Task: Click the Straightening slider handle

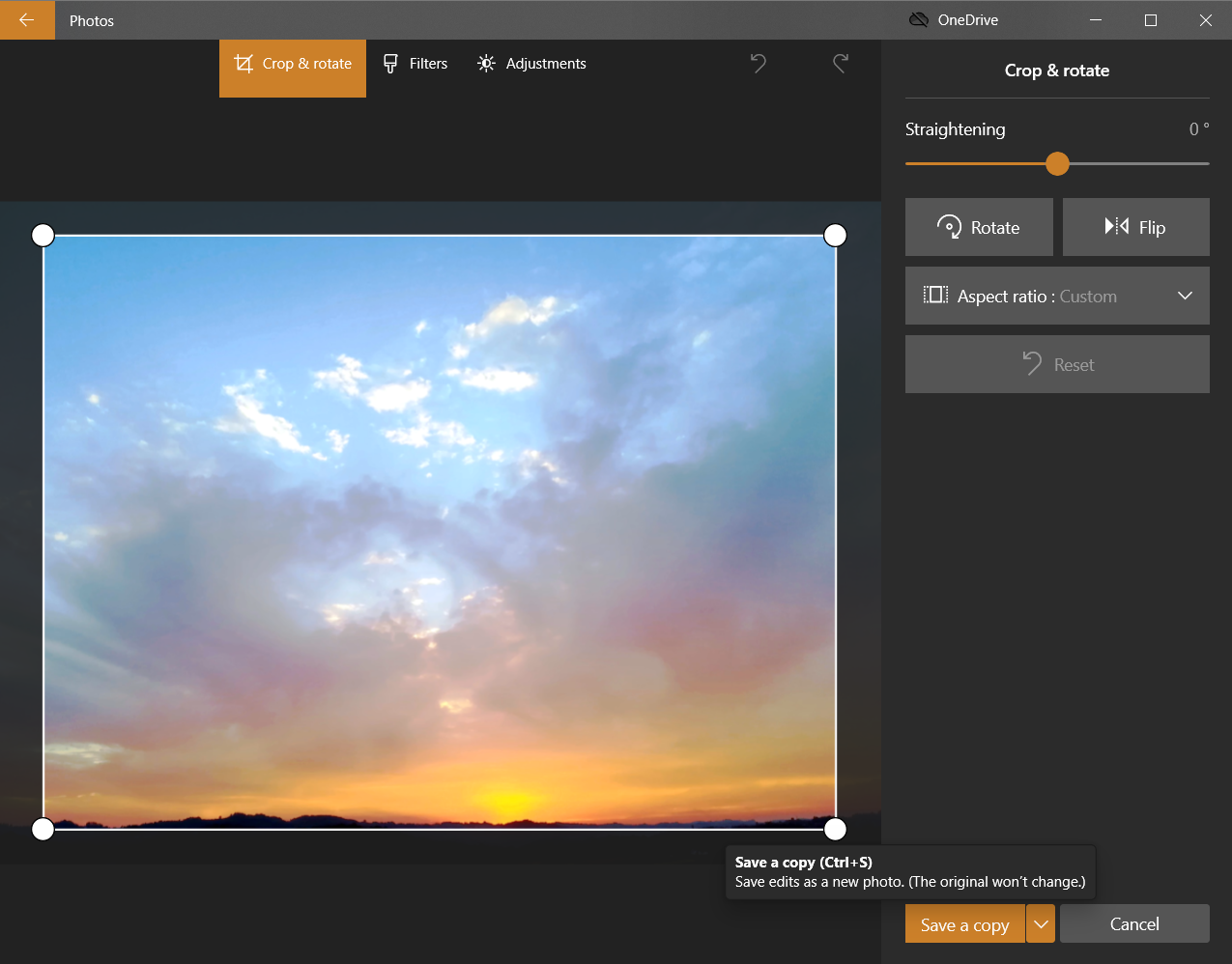Action: pyautogui.click(x=1058, y=164)
